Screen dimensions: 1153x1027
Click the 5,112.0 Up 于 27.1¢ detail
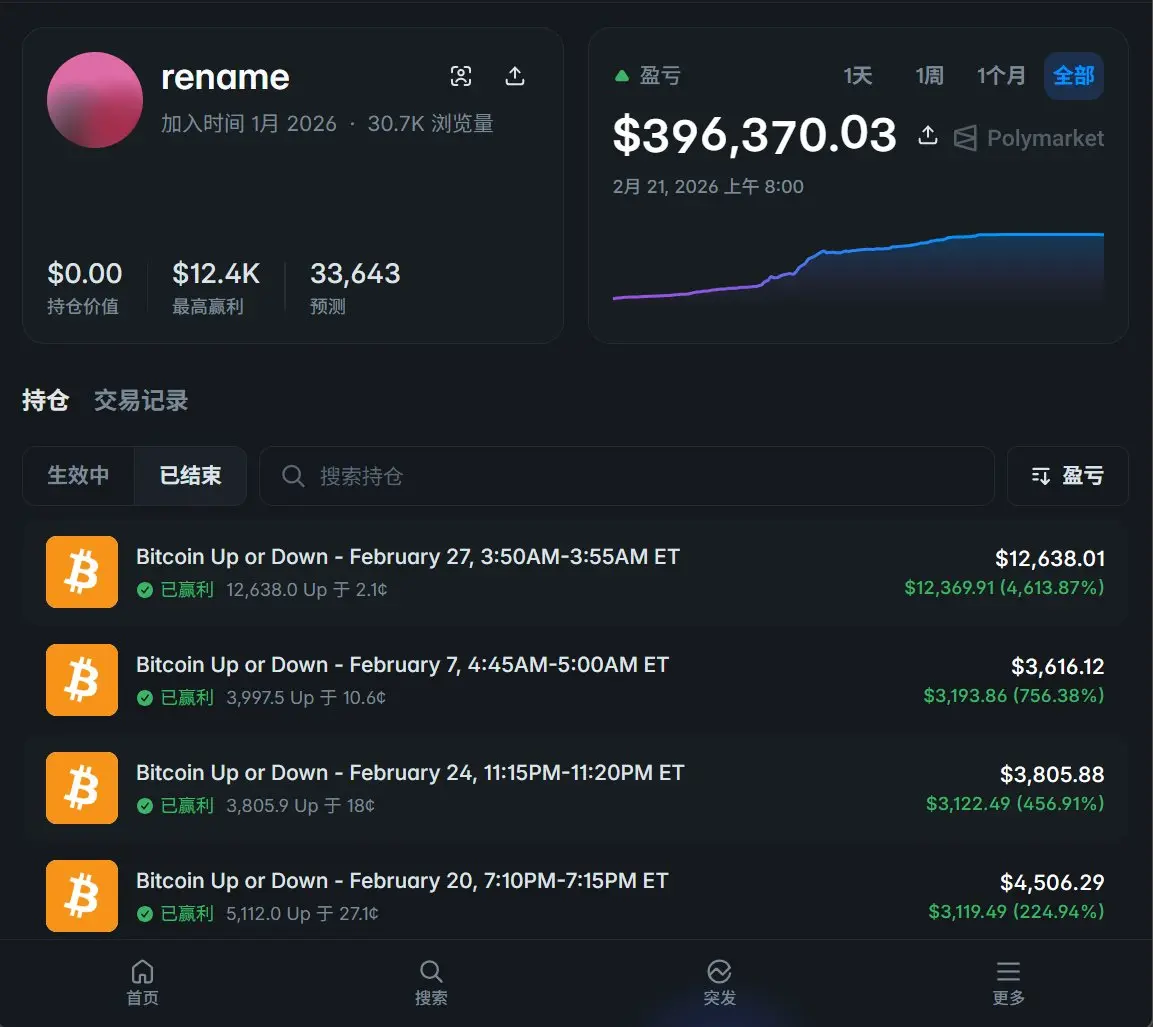[302, 914]
